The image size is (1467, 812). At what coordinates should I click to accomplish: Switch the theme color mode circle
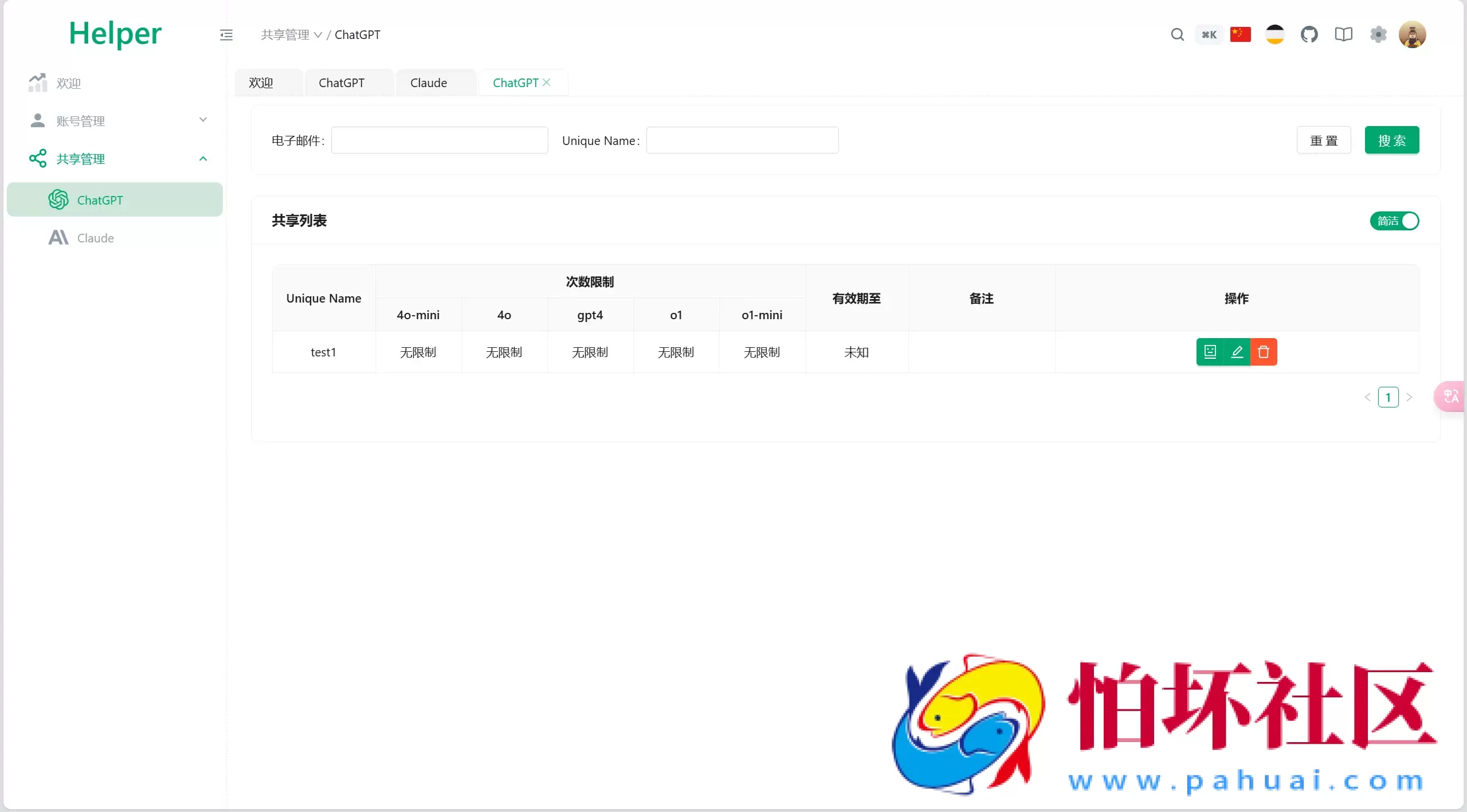[x=1274, y=34]
